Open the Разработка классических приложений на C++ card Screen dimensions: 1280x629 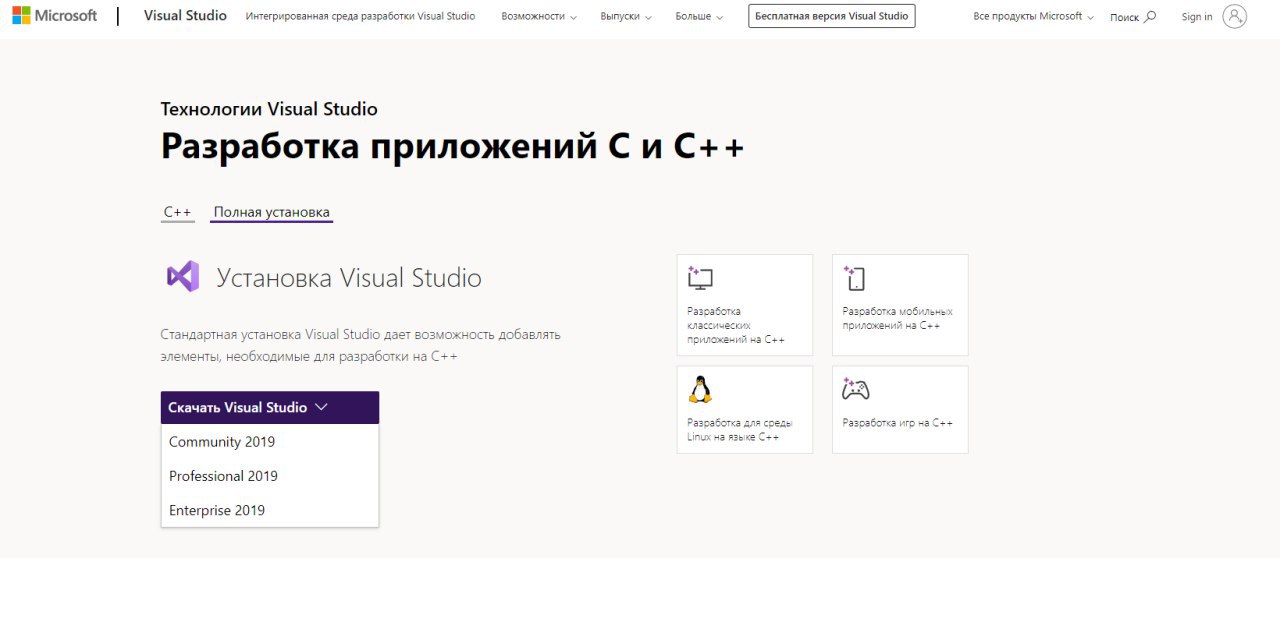click(x=745, y=305)
